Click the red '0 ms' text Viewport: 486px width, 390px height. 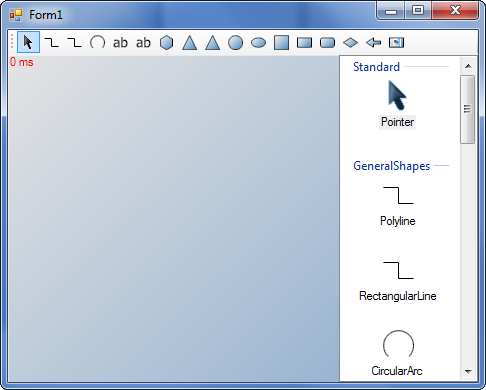coord(22,62)
